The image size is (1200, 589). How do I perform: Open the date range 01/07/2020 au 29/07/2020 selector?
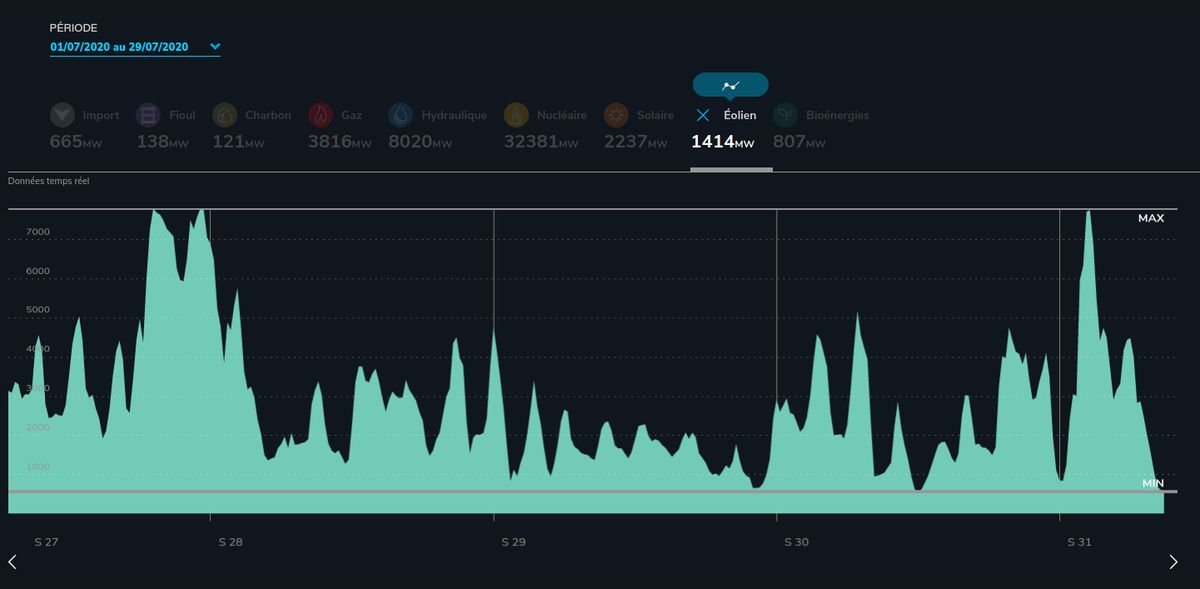tap(119, 47)
